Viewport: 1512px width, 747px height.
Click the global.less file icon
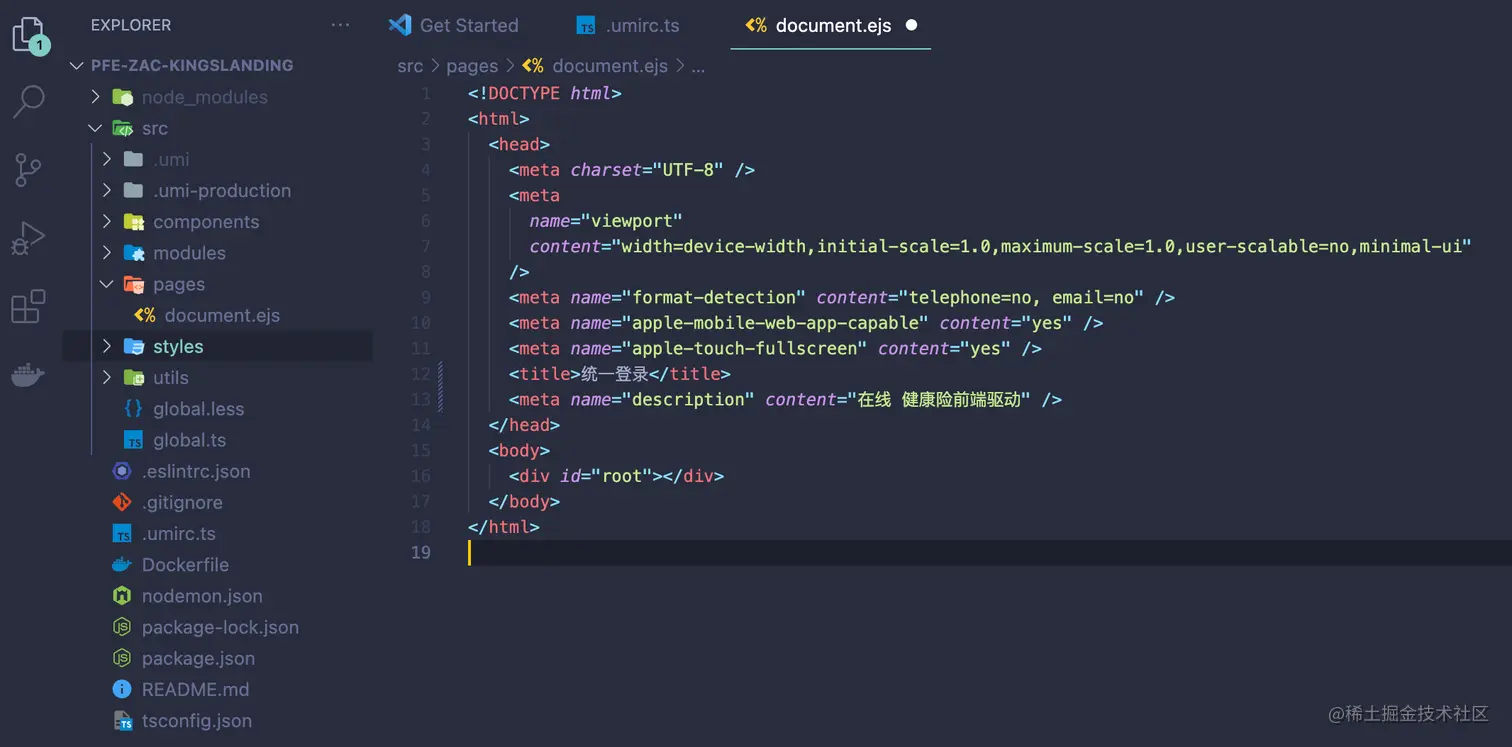[x=133, y=409]
